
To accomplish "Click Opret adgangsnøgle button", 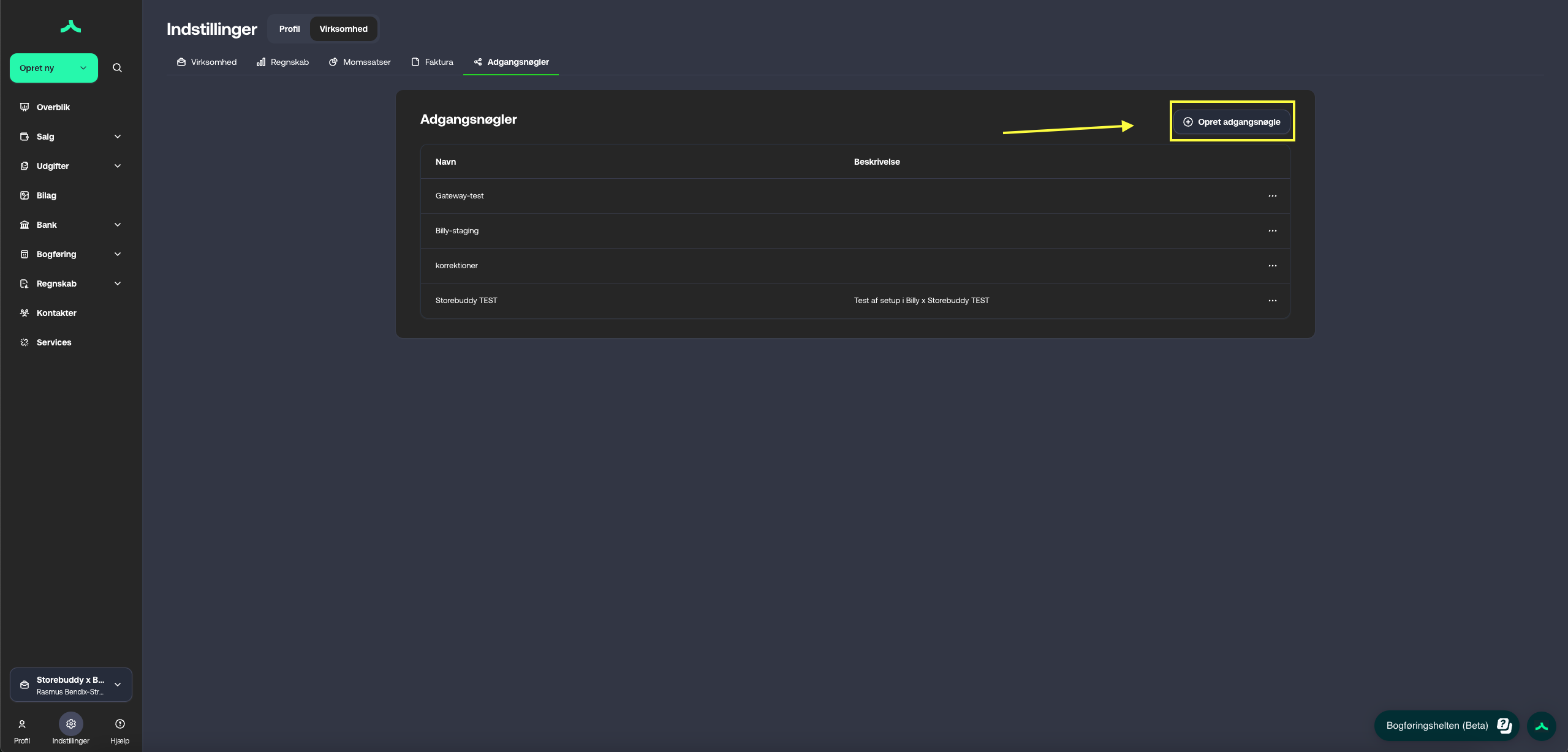I will 1232,122.
